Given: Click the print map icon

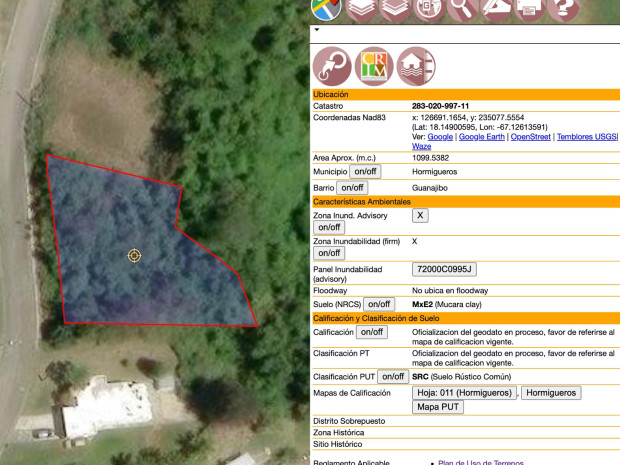Looking at the screenshot, I should pyautogui.click(x=529, y=8).
